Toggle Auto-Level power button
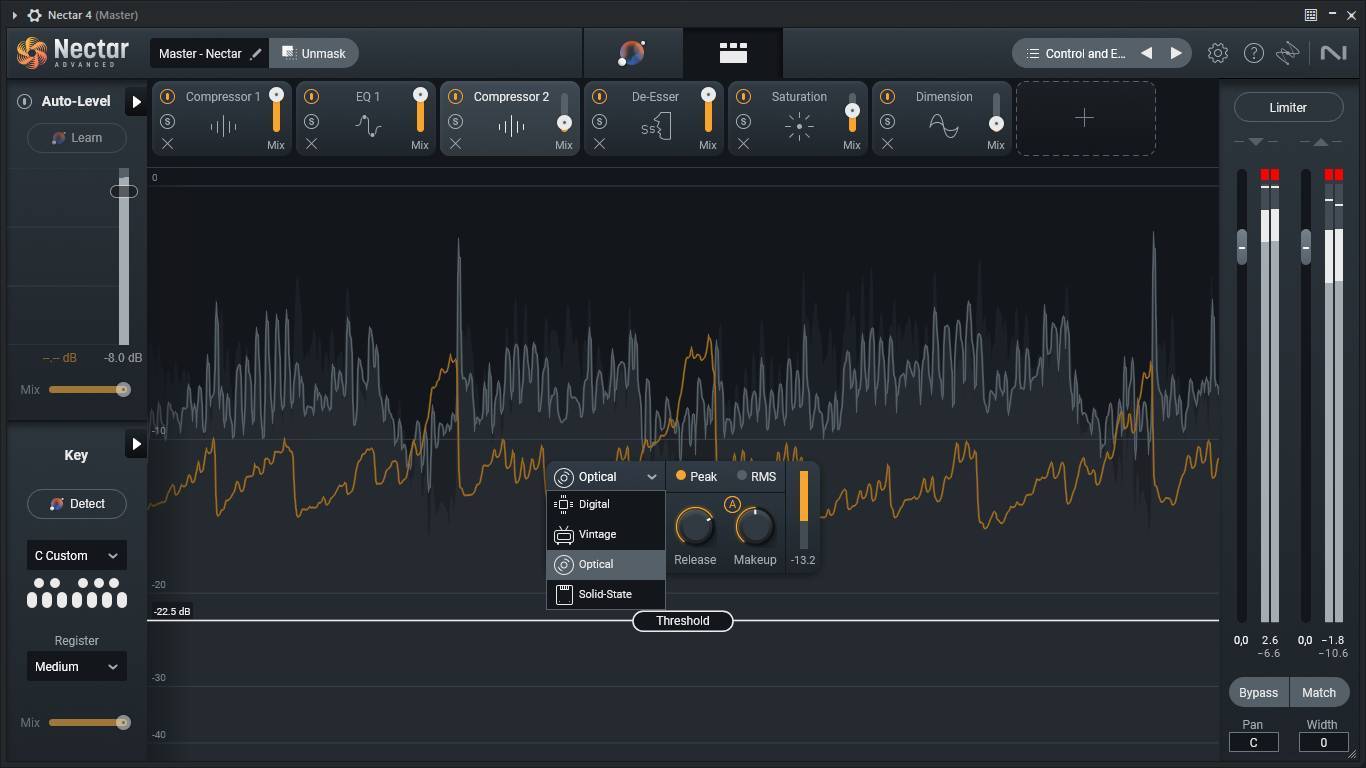 tap(24, 101)
